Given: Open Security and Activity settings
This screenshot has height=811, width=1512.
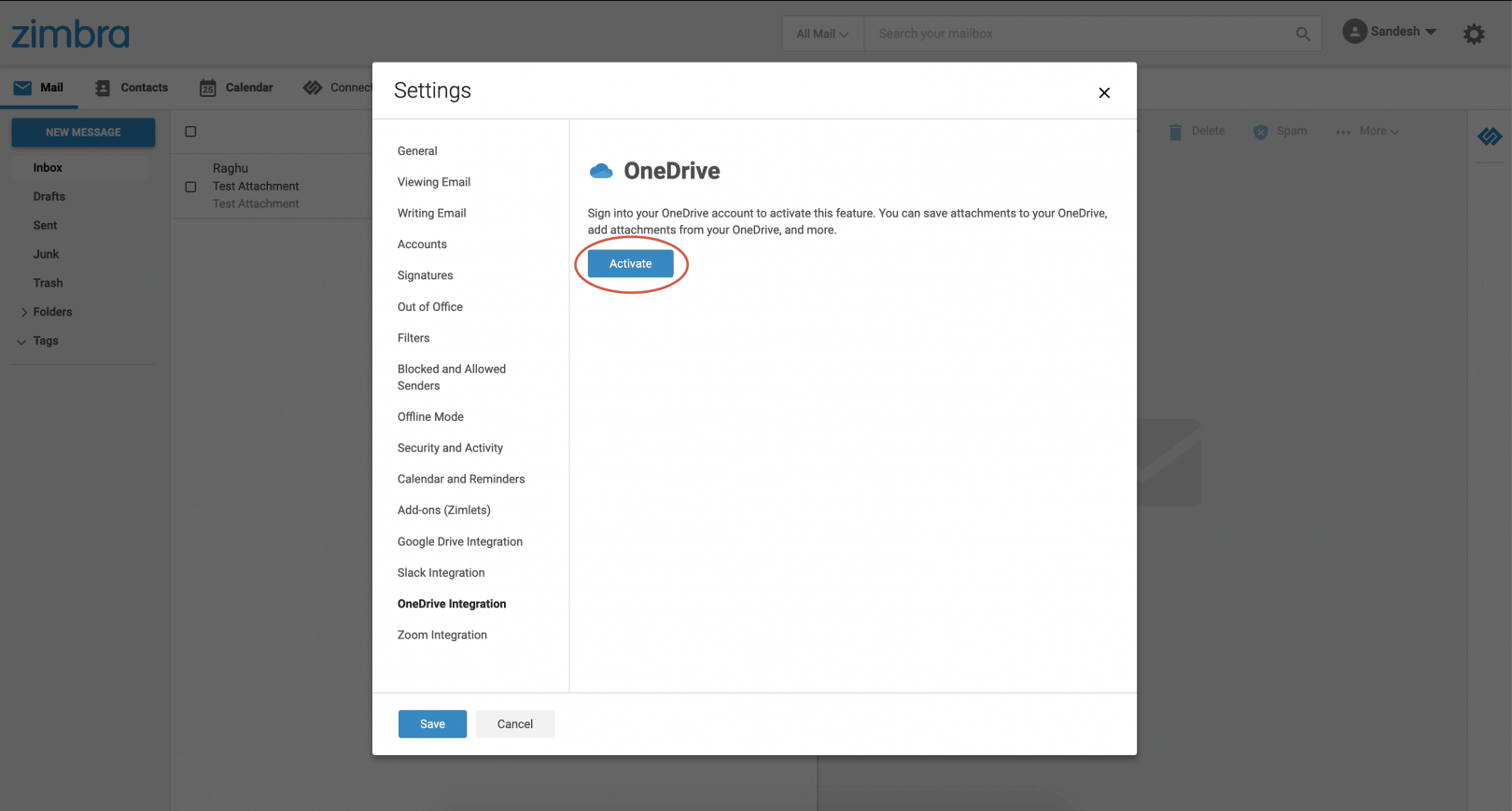Looking at the screenshot, I should click(450, 448).
